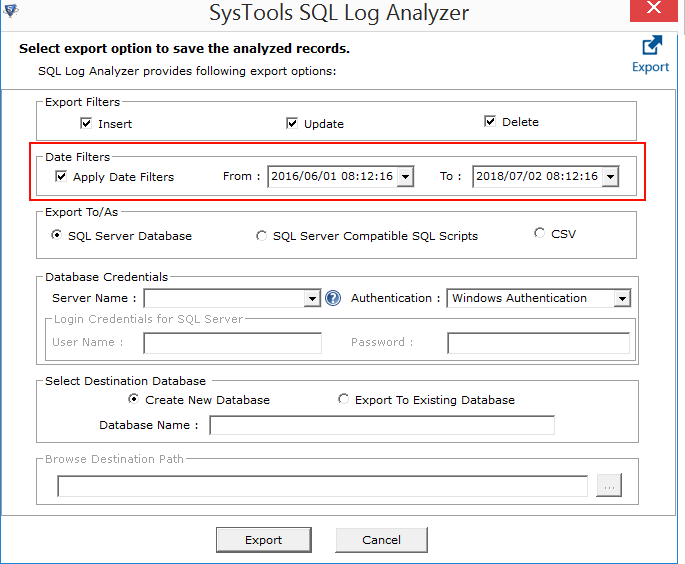Close the SQL Log Analyzer dialog
685x564 pixels.
coord(654,8)
